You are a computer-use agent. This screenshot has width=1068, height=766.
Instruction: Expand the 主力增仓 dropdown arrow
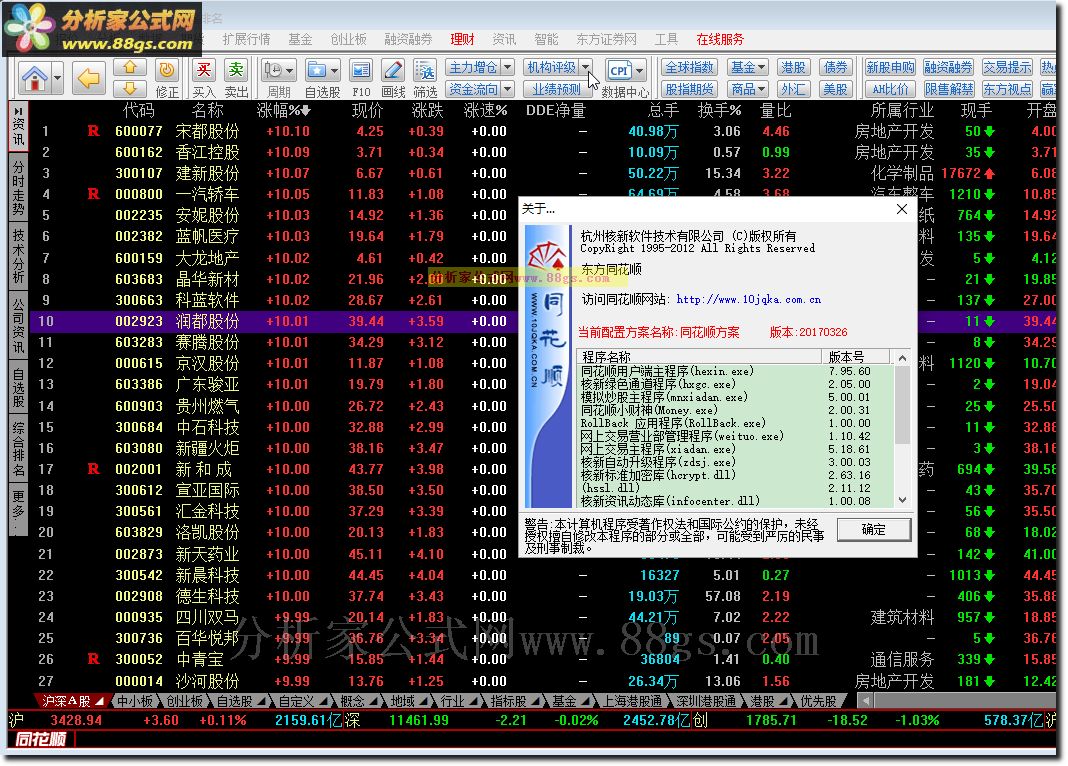[507, 67]
